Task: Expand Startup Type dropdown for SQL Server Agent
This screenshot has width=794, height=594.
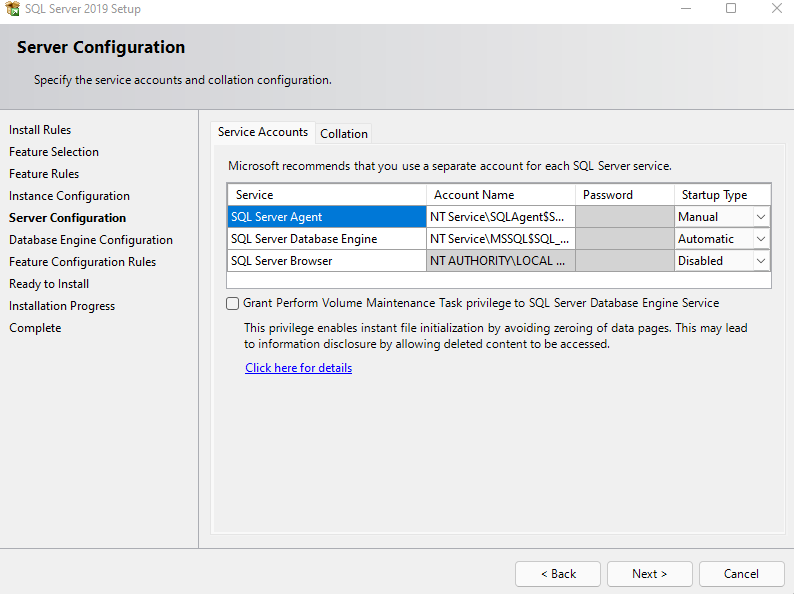Action: coord(761,217)
